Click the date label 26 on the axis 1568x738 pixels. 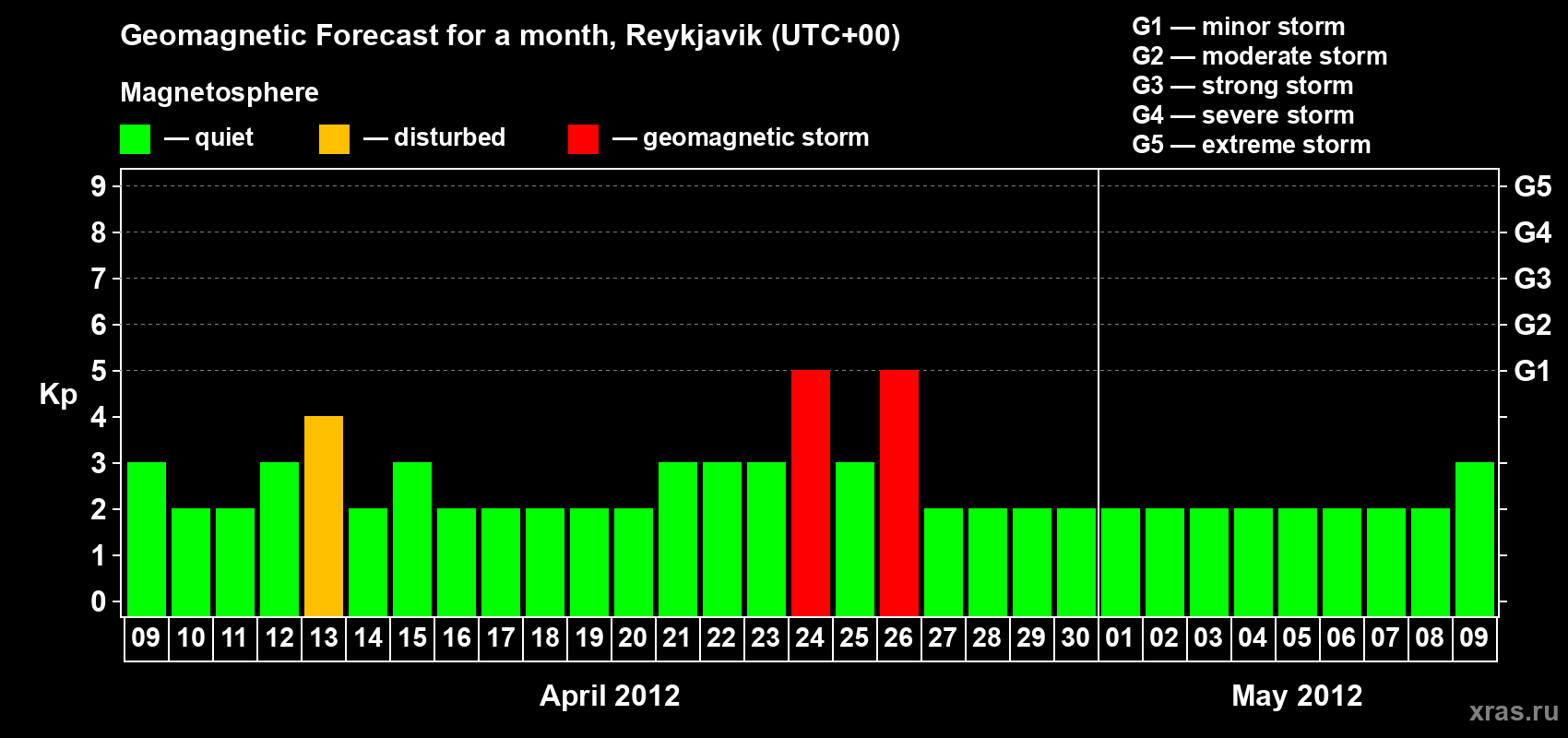point(899,637)
